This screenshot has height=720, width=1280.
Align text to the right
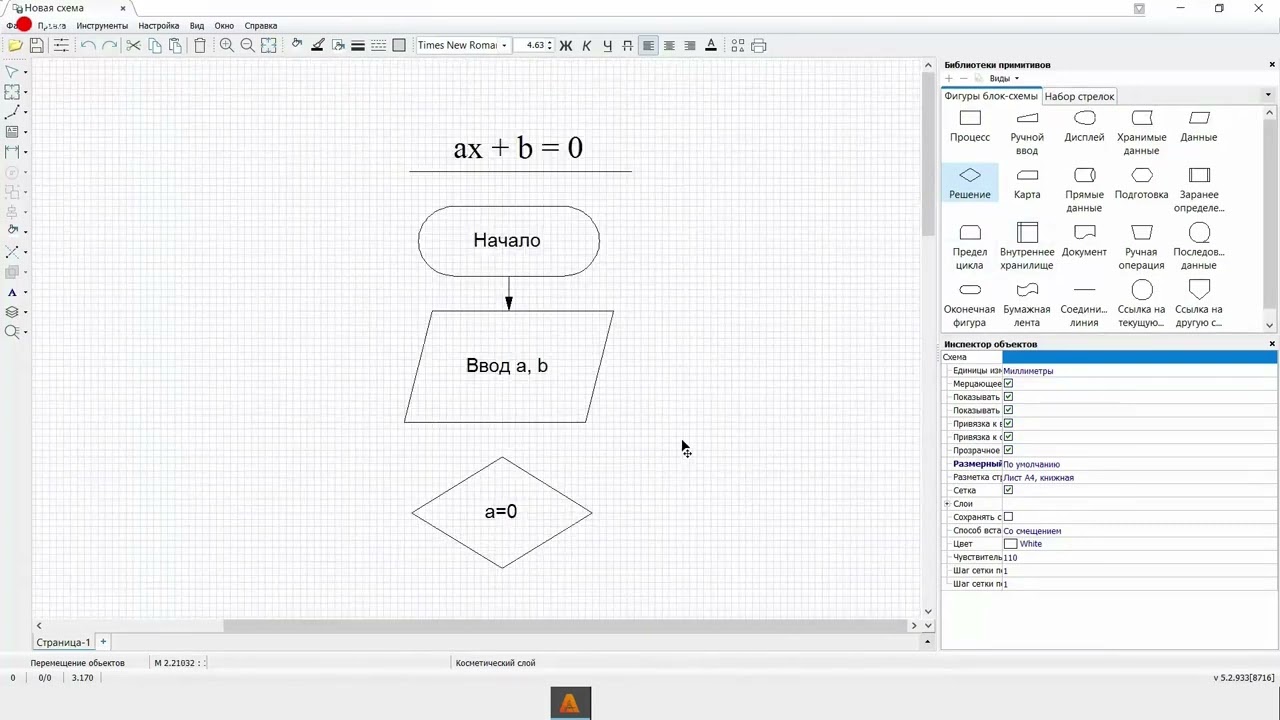coord(690,45)
